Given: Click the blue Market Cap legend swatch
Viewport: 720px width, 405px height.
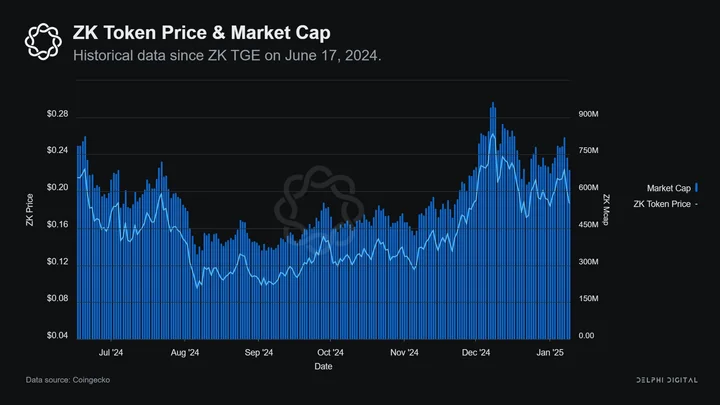Looking at the screenshot, I should (x=696, y=188).
